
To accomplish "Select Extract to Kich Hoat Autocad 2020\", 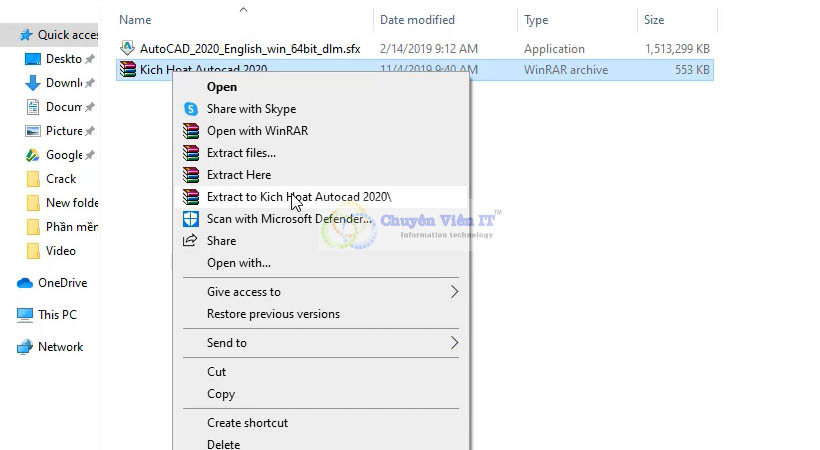I will pyautogui.click(x=298, y=197).
